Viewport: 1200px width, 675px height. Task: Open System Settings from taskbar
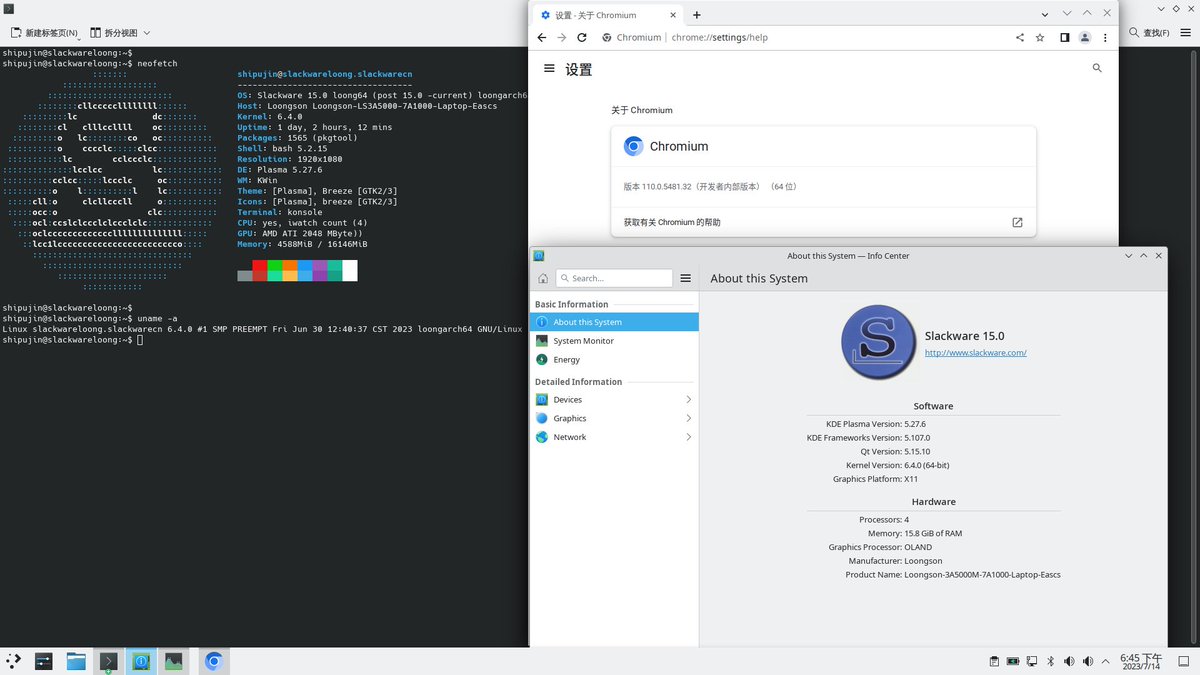click(44, 661)
